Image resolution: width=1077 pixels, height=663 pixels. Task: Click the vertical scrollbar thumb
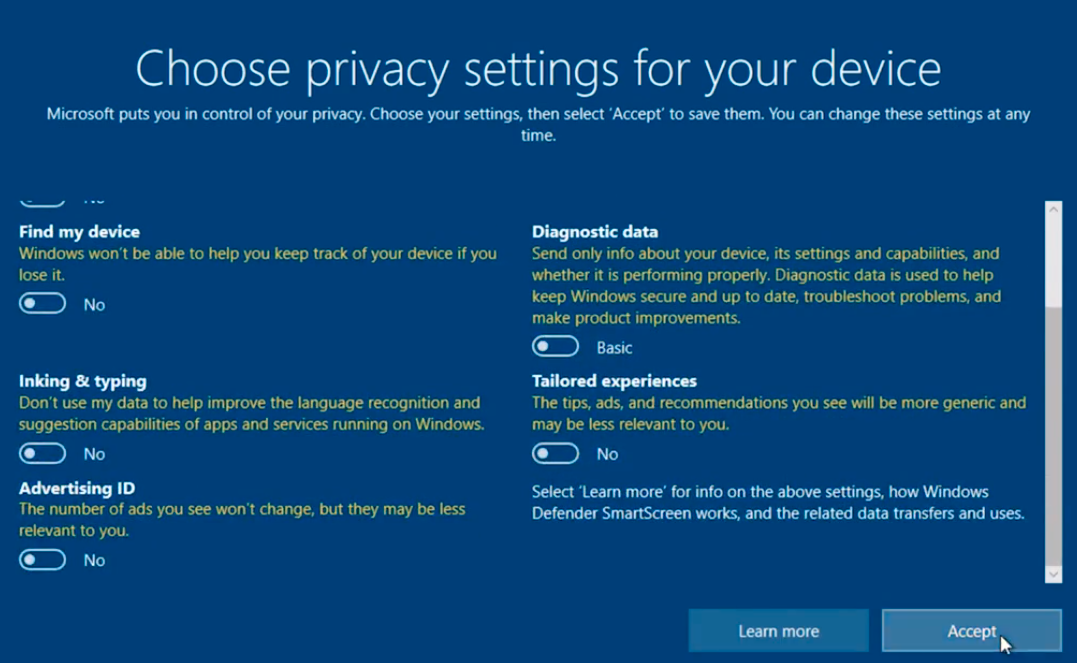pos(1053,437)
